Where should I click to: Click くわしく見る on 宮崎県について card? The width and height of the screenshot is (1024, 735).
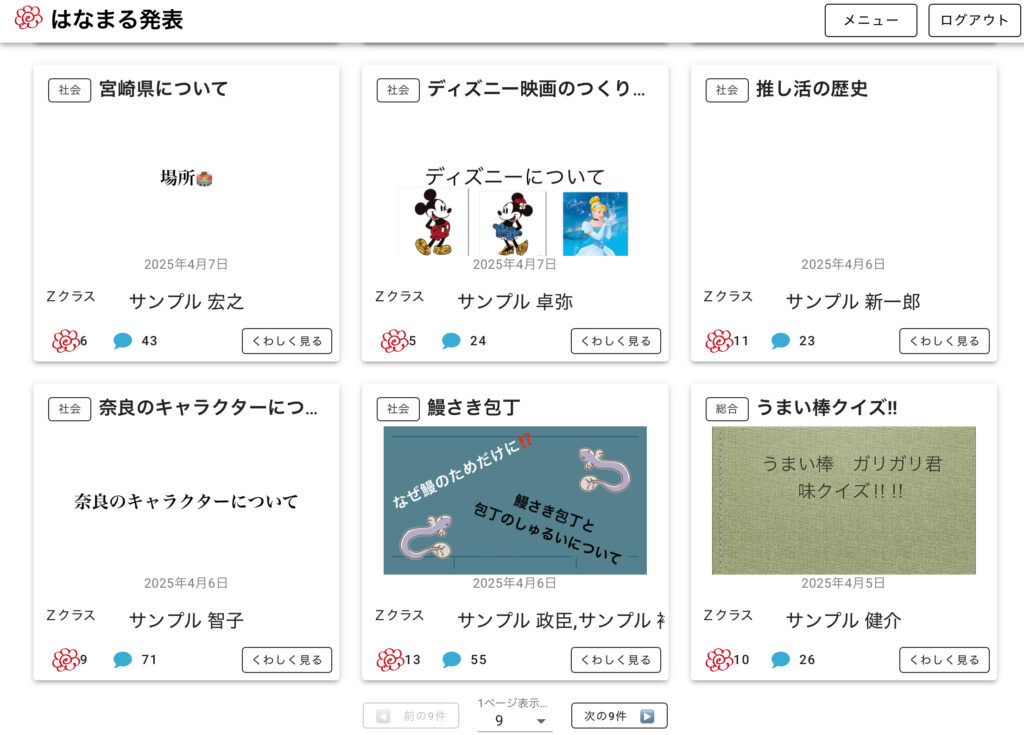click(x=287, y=341)
